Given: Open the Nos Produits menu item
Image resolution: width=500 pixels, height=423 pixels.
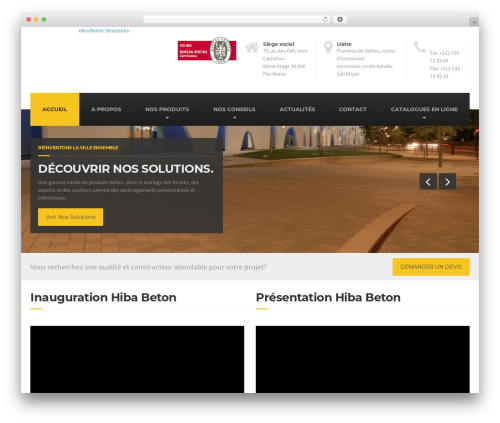Looking at the screenshot, I should click(167, 109).
